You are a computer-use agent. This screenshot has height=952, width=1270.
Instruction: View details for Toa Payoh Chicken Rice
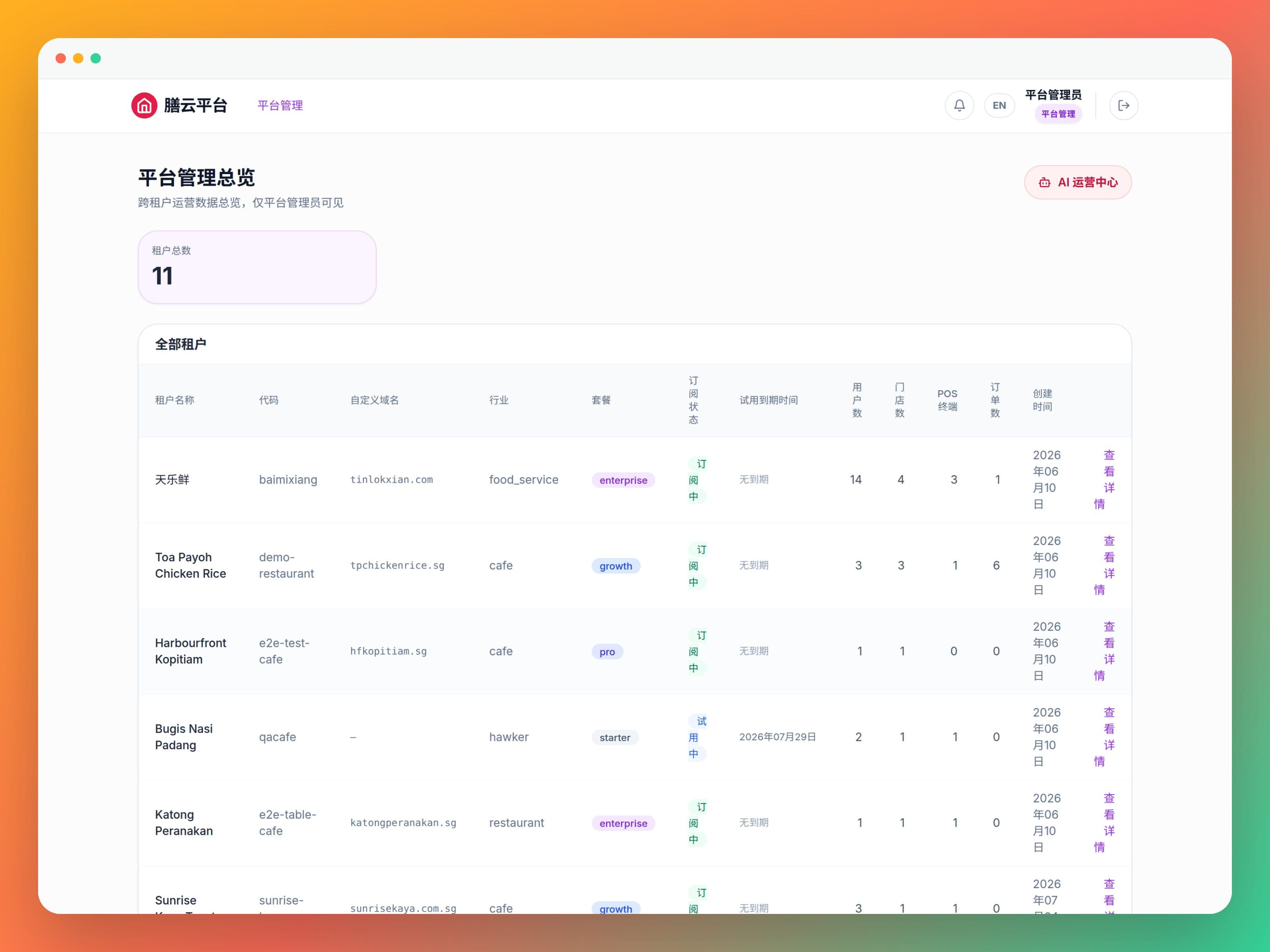1104,565
